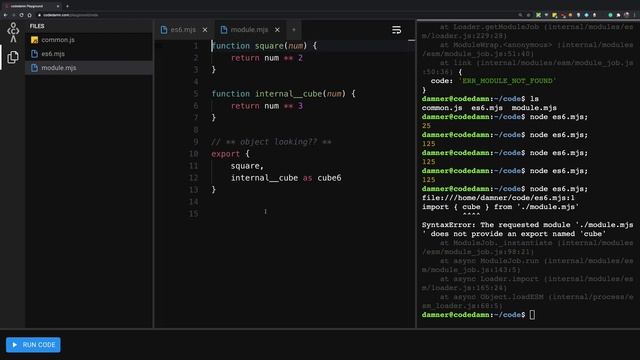
Task: Click the browser home button
Action: [29, 15]
